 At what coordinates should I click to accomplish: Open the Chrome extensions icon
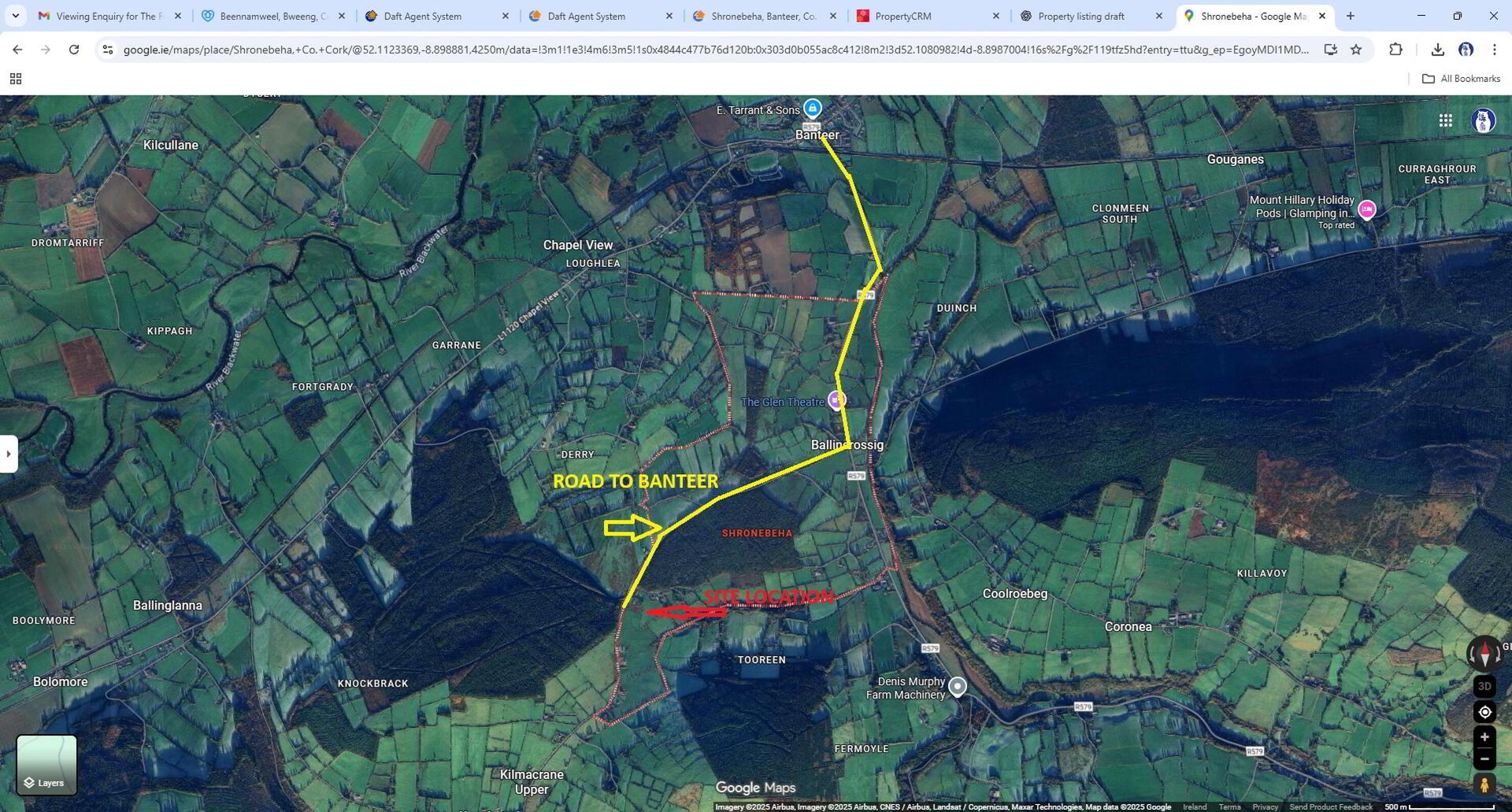[1395, 50]
